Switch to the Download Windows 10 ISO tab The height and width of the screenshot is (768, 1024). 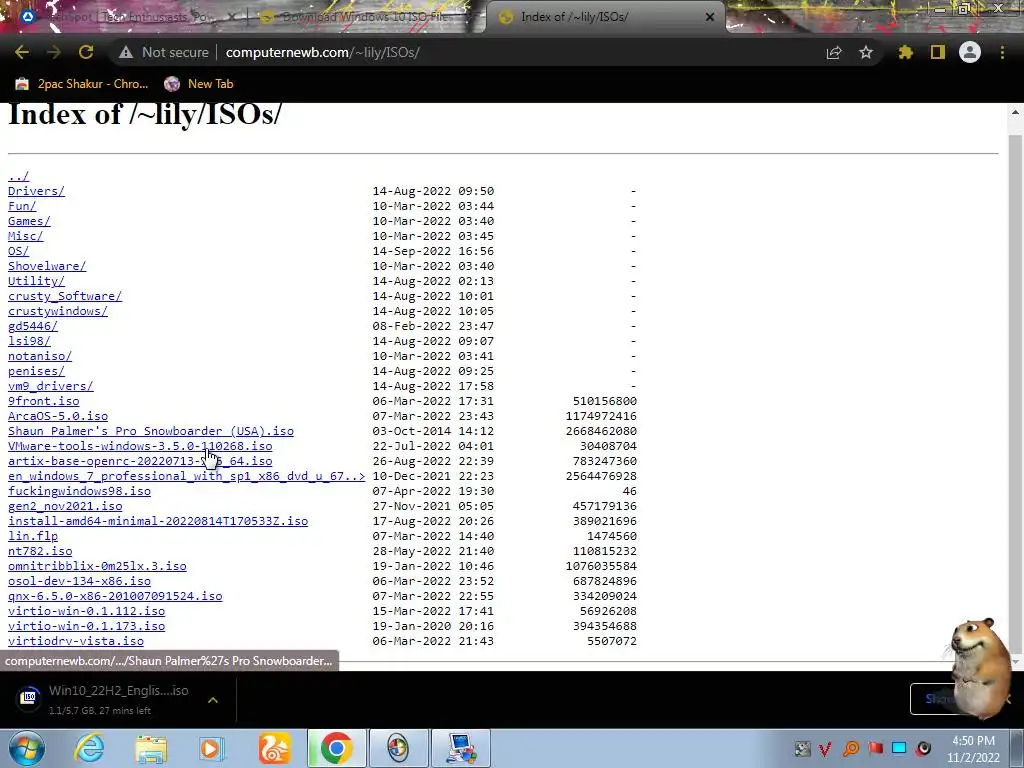[x=366, y=17]
